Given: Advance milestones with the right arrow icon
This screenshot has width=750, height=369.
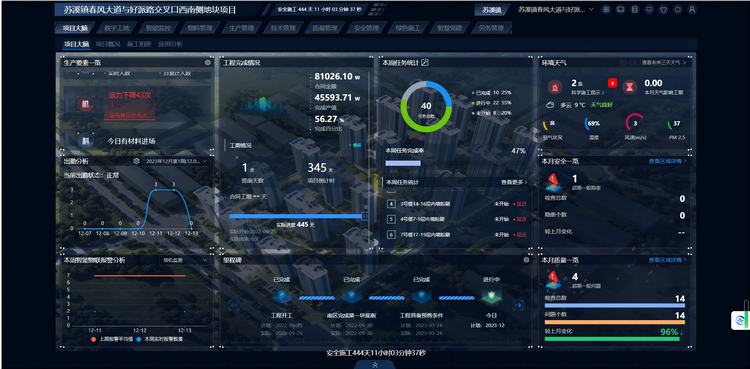Looking at the screenshot, I should (x=518, y=304).
